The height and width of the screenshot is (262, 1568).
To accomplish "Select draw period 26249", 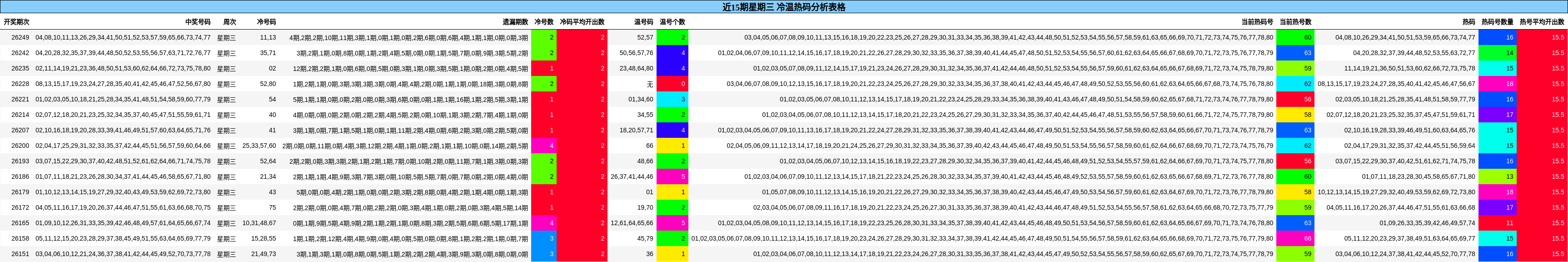I will click(20, 38).
